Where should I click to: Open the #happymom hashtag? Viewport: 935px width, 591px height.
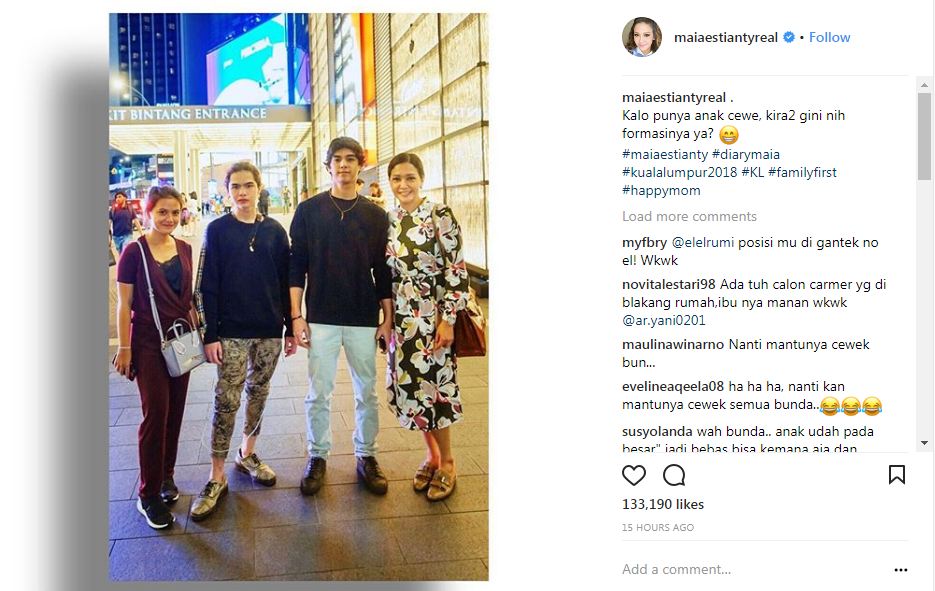(661, 191)
